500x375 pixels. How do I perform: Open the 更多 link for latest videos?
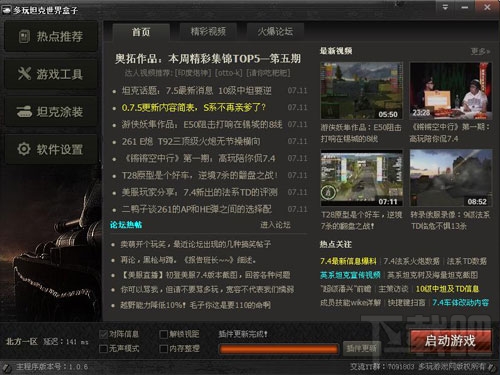point(480,51)
